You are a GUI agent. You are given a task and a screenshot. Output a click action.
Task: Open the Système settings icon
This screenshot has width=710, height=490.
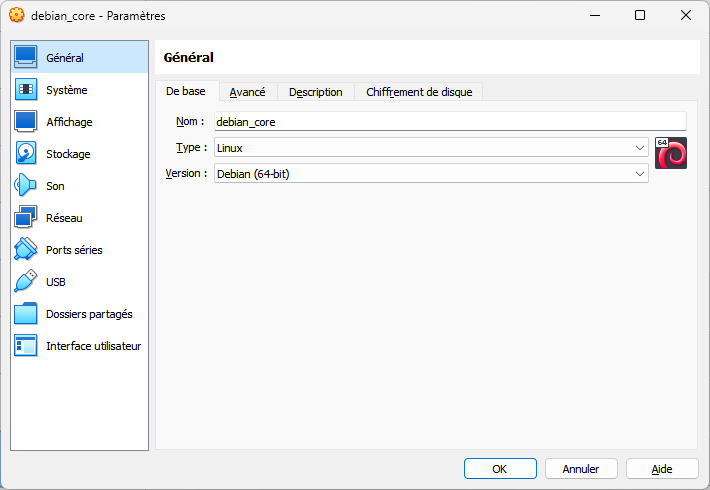click(26, 89)
